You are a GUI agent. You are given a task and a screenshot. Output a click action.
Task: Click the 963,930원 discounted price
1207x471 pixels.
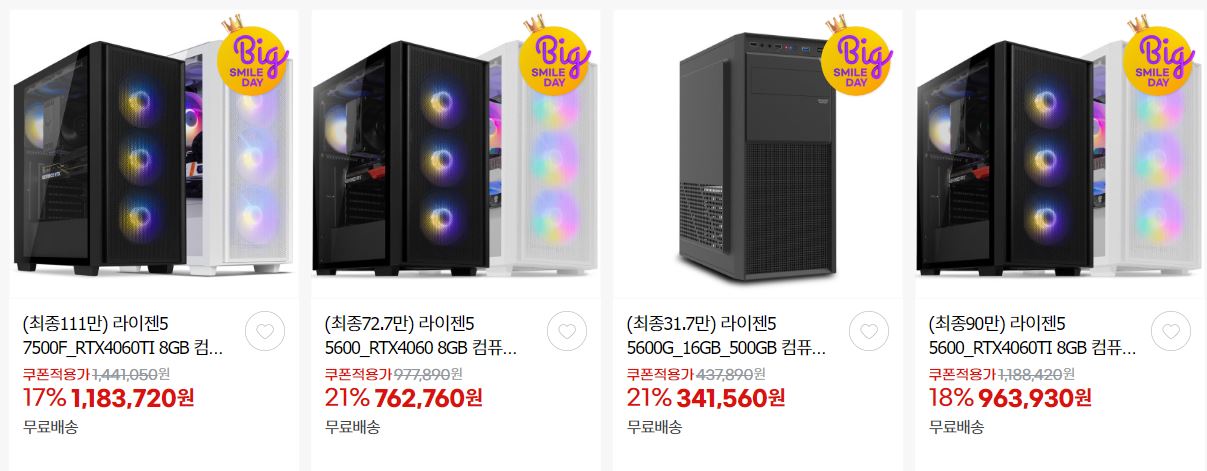(1035, 398)
